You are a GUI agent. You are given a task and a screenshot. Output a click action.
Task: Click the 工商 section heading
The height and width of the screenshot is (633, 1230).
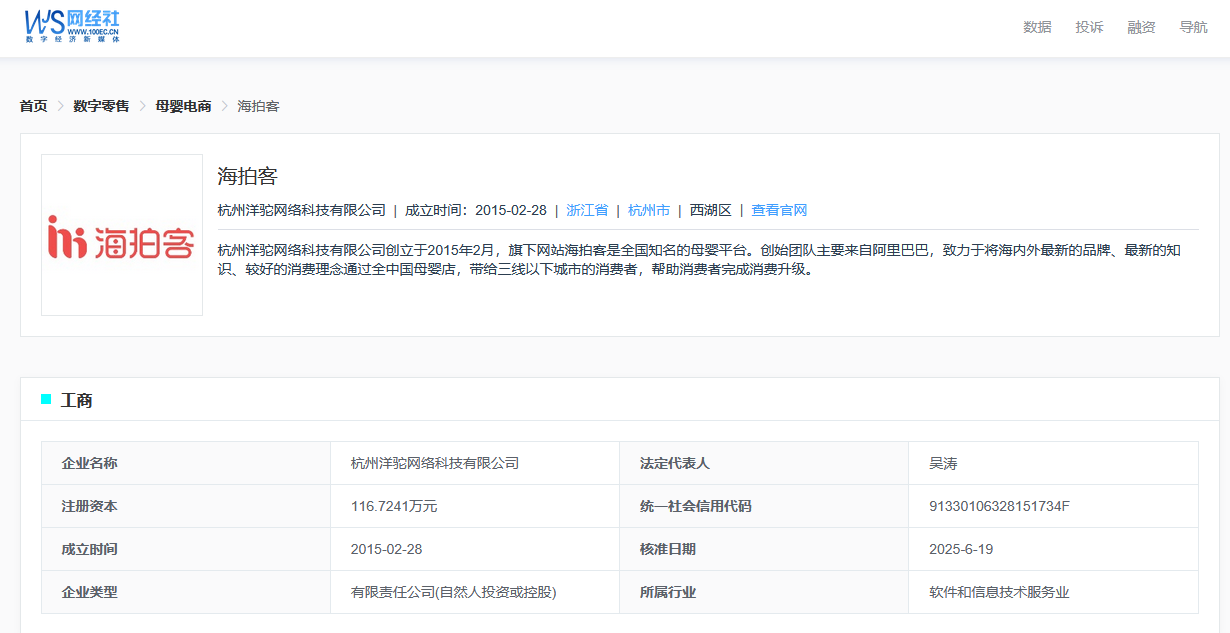tap(77, 400)
